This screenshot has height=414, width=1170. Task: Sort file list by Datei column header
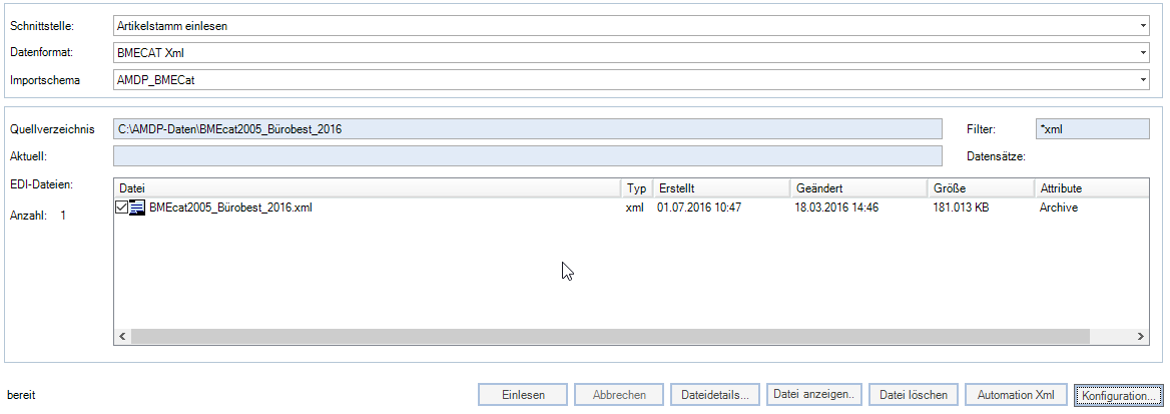tap(366, 188)
